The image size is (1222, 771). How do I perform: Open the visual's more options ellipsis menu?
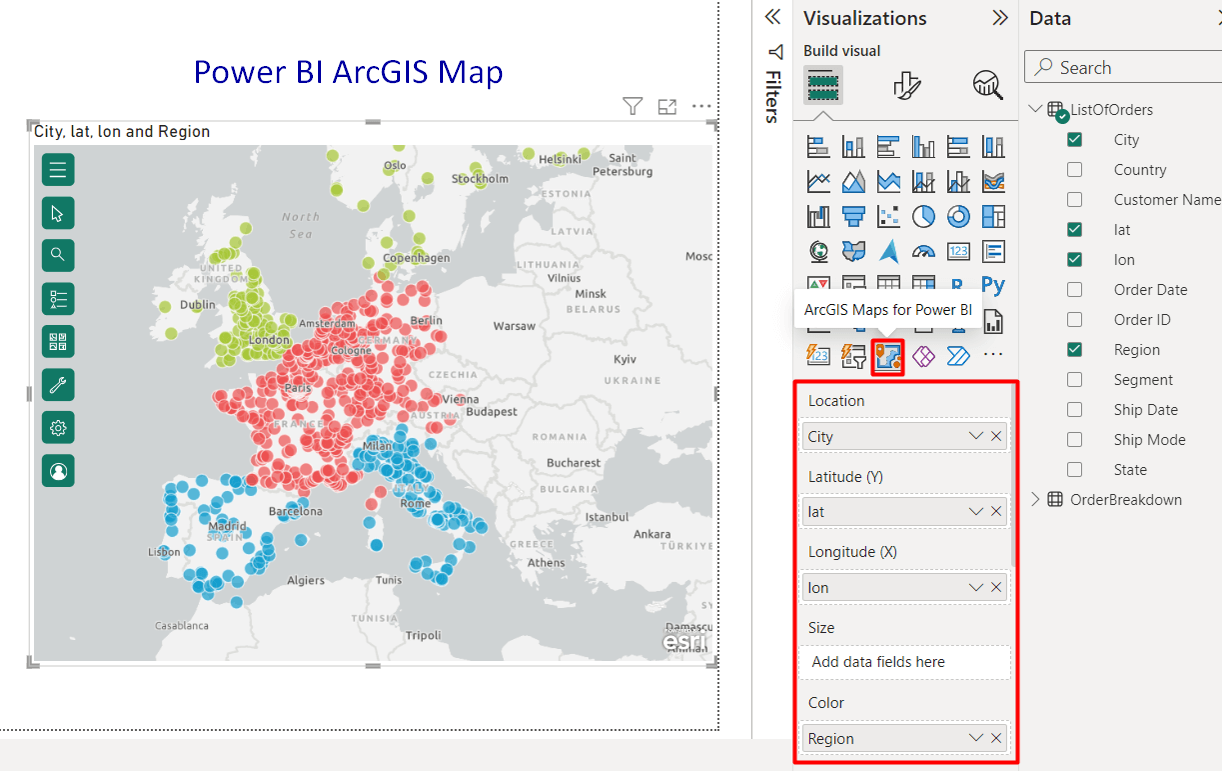[702, 106]
